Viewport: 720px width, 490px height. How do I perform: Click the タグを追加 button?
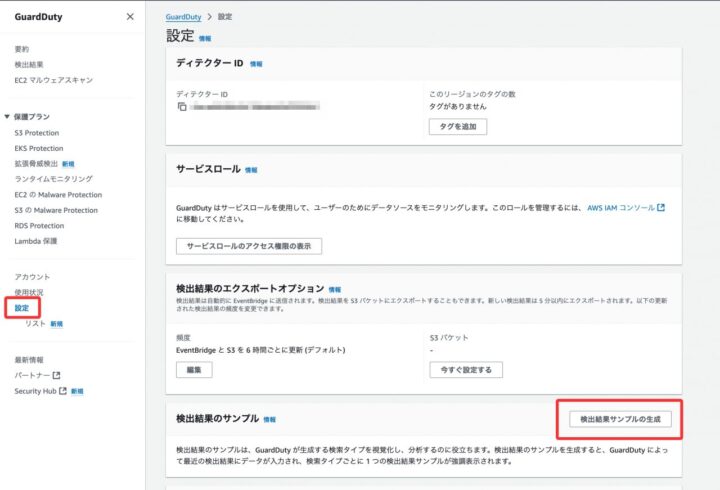(x=458, y=126)
